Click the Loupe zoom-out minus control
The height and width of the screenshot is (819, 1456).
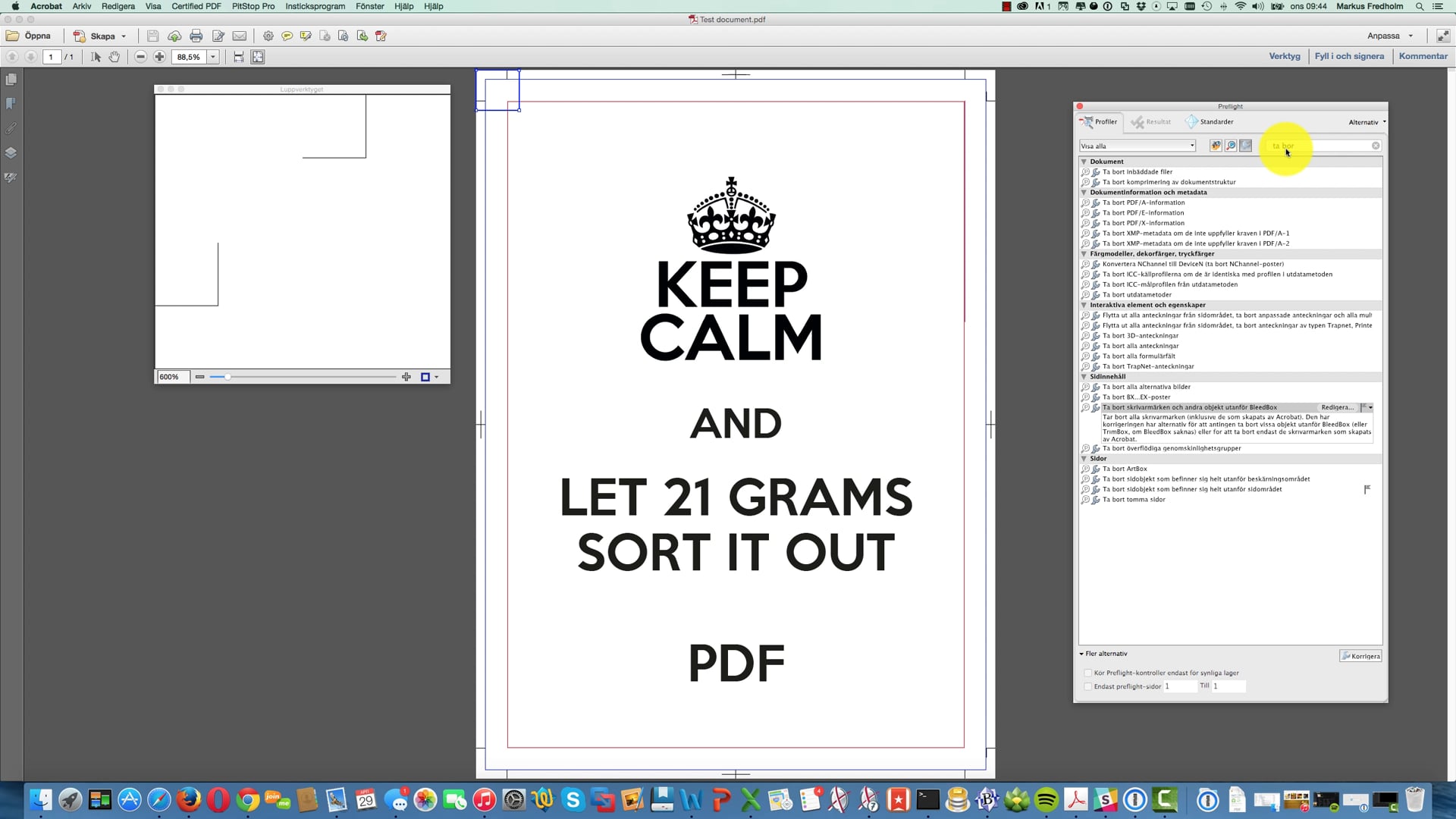(199, 377)
